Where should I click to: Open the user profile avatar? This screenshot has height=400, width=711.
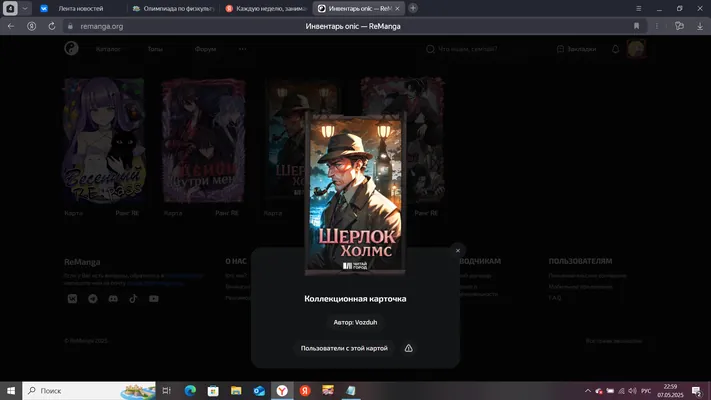click(636, 49)
